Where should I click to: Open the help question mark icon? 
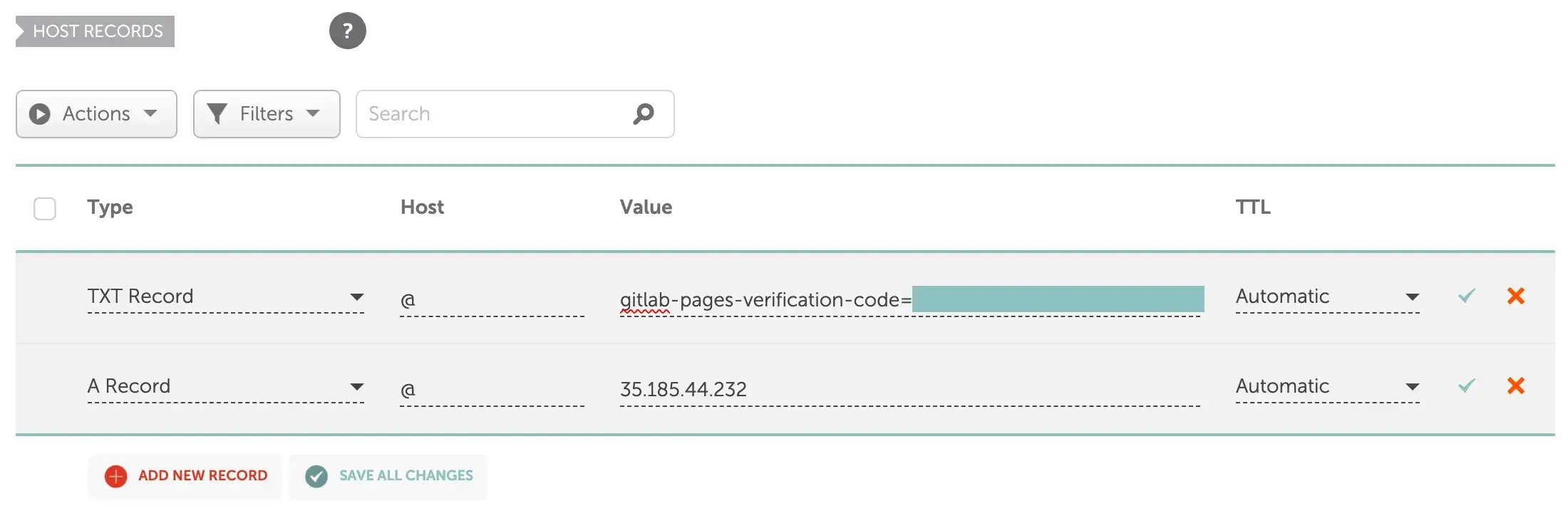tap(347, 31)
